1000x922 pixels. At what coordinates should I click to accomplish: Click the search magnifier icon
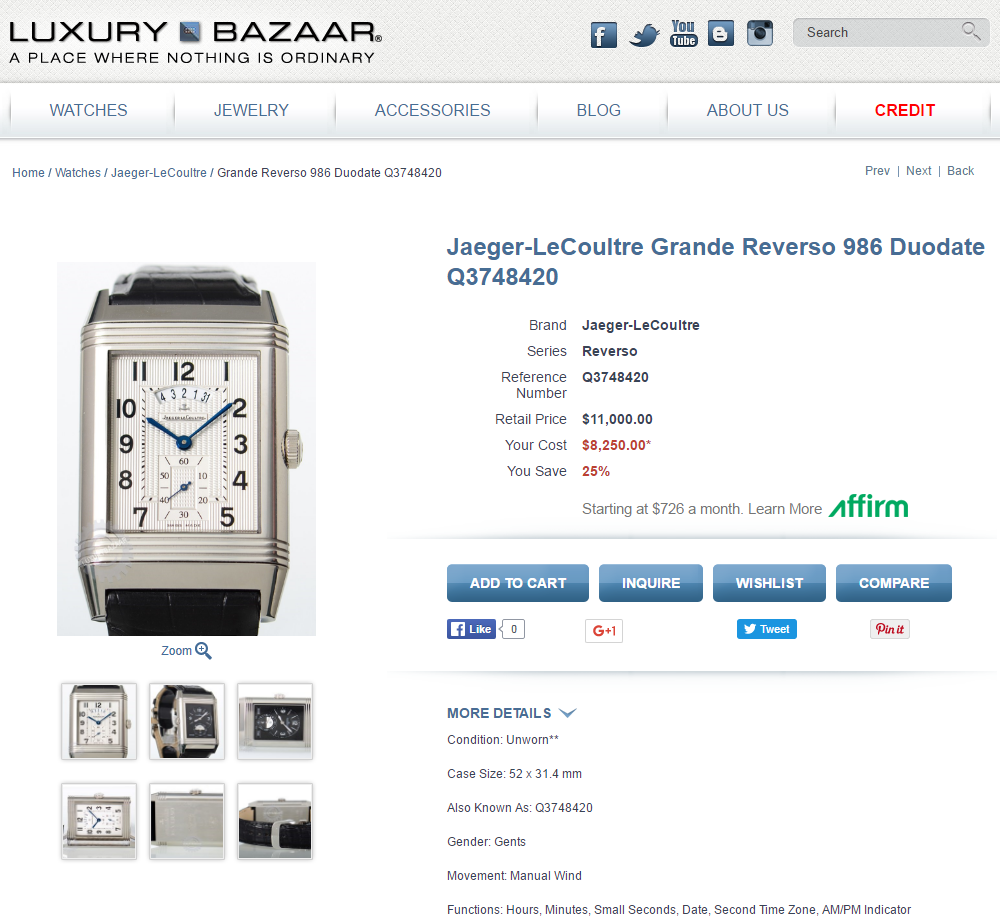[971, 31]
